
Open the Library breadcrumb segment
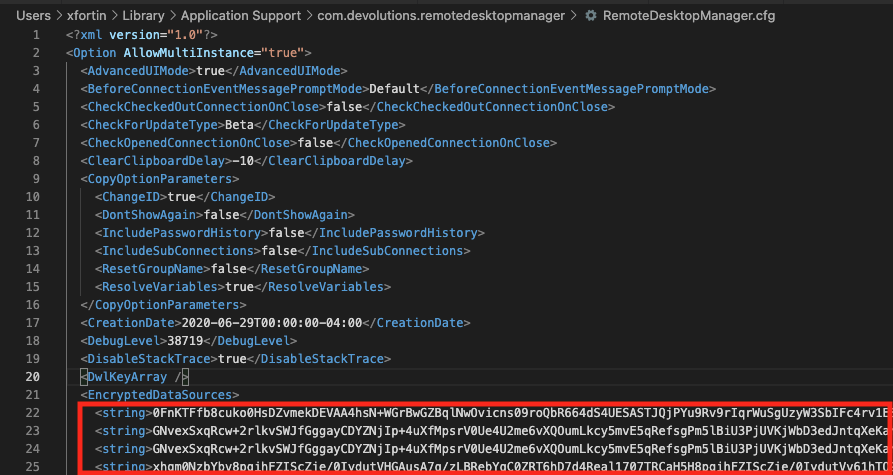pyautogui.click(x=143, y=15)
